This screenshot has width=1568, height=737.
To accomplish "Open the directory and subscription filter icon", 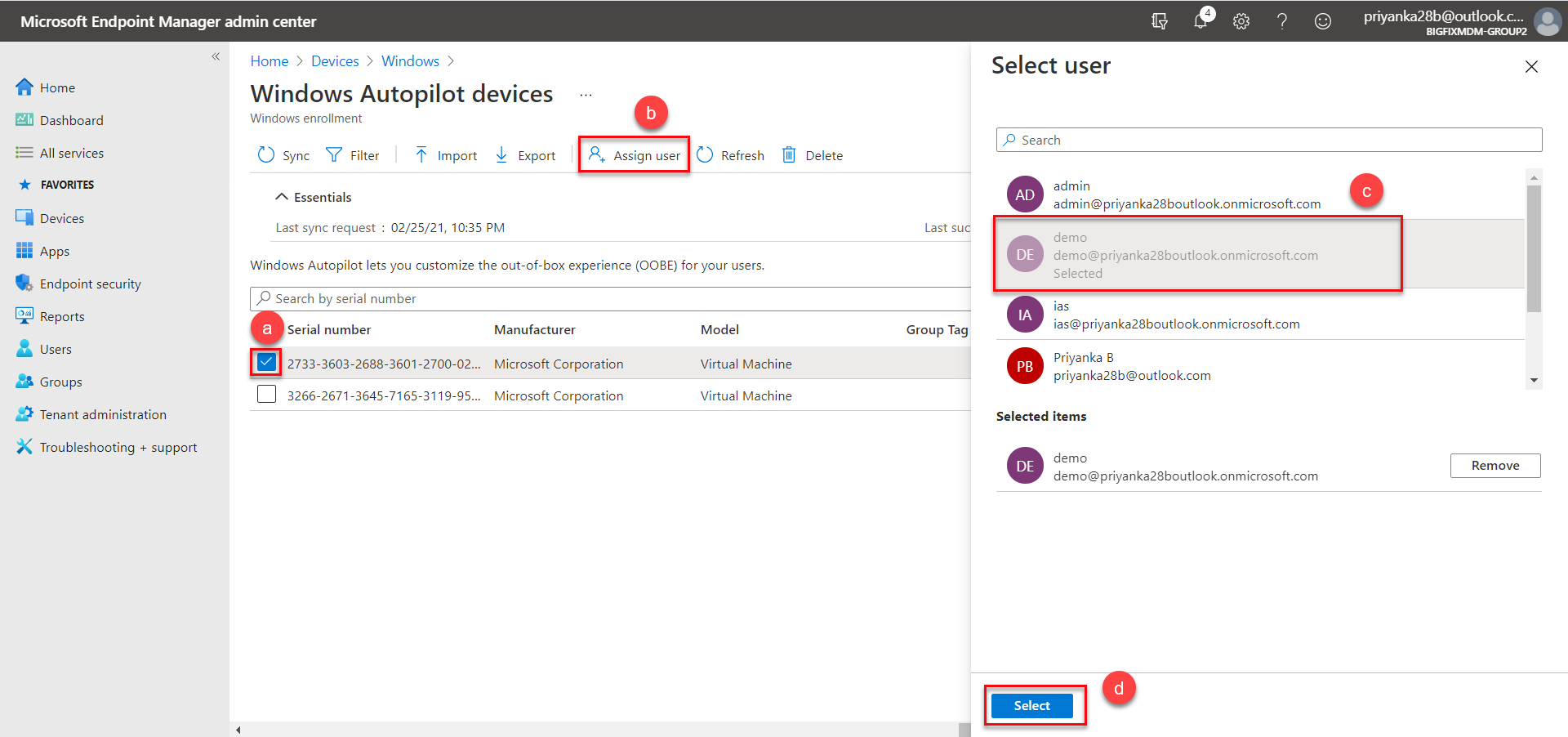I will [x=1159, y=21].
